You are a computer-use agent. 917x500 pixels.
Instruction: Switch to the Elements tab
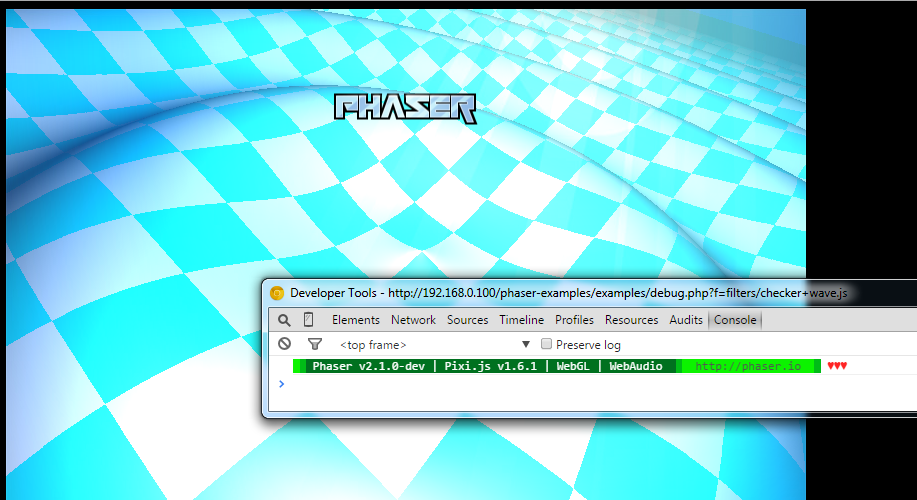point(356,320)
